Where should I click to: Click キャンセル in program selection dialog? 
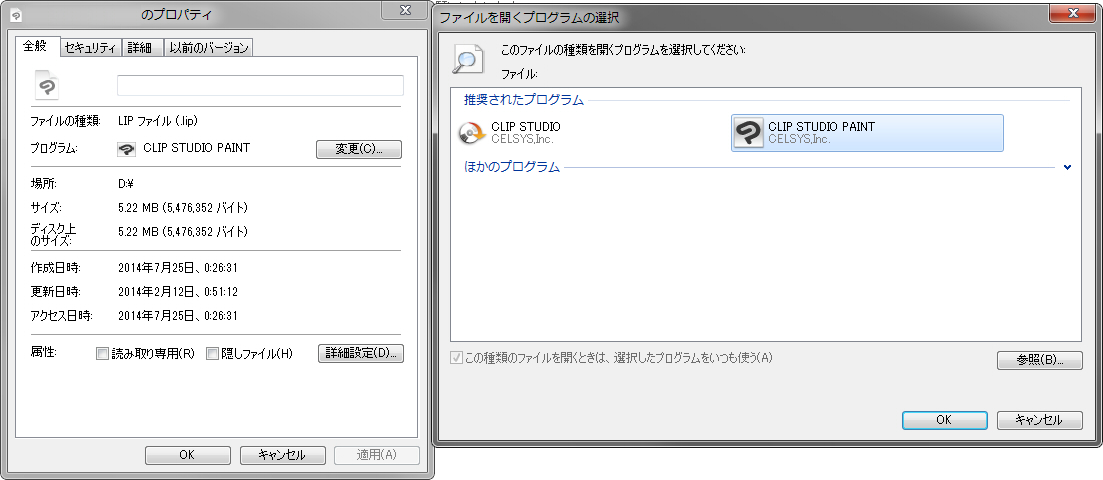coord(1040,419)
